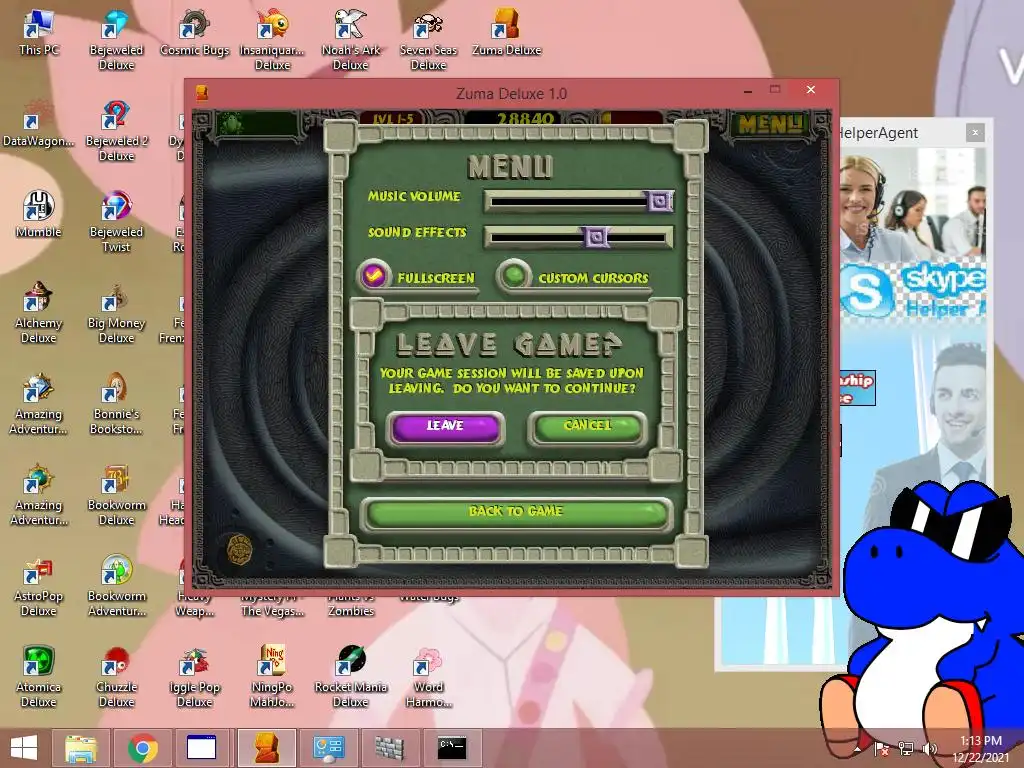1024x768 pixels.
Task: Select the Bejeweled 2 Deluxe desktop shortcut
Action: coord(116,131)
